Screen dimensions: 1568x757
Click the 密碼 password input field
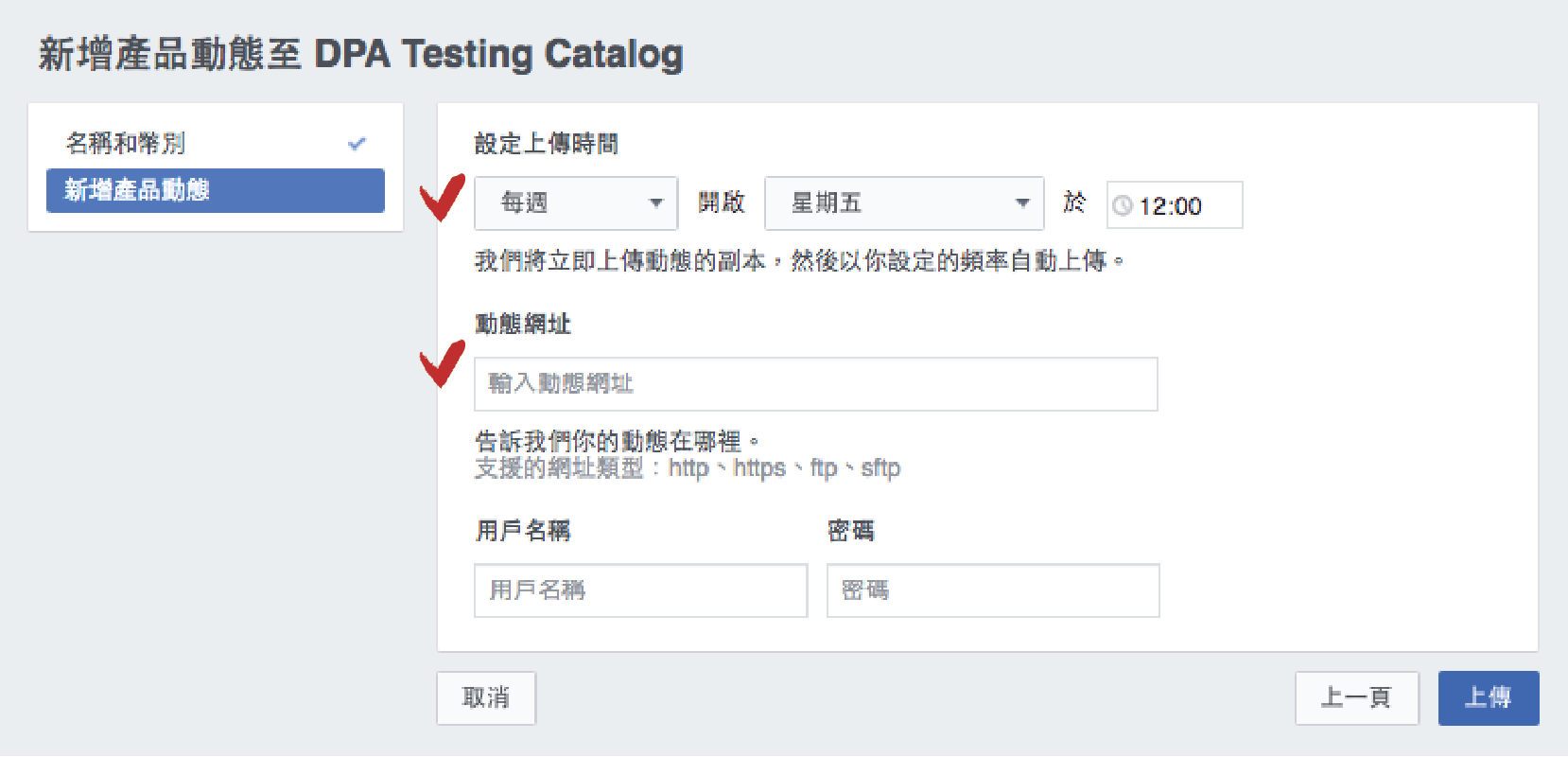(x=993, y=590)
